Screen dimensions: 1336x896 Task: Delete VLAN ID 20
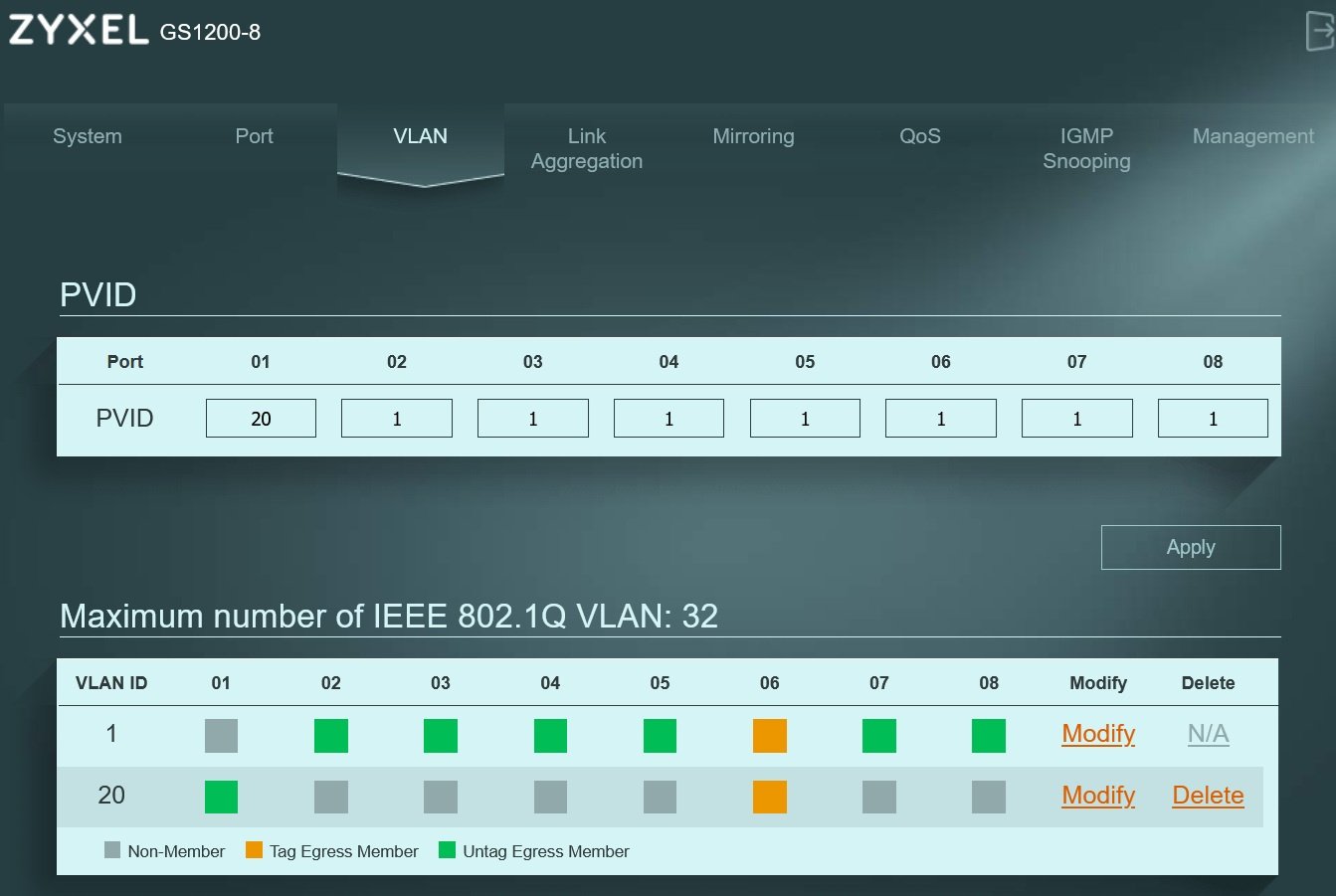1208,796
